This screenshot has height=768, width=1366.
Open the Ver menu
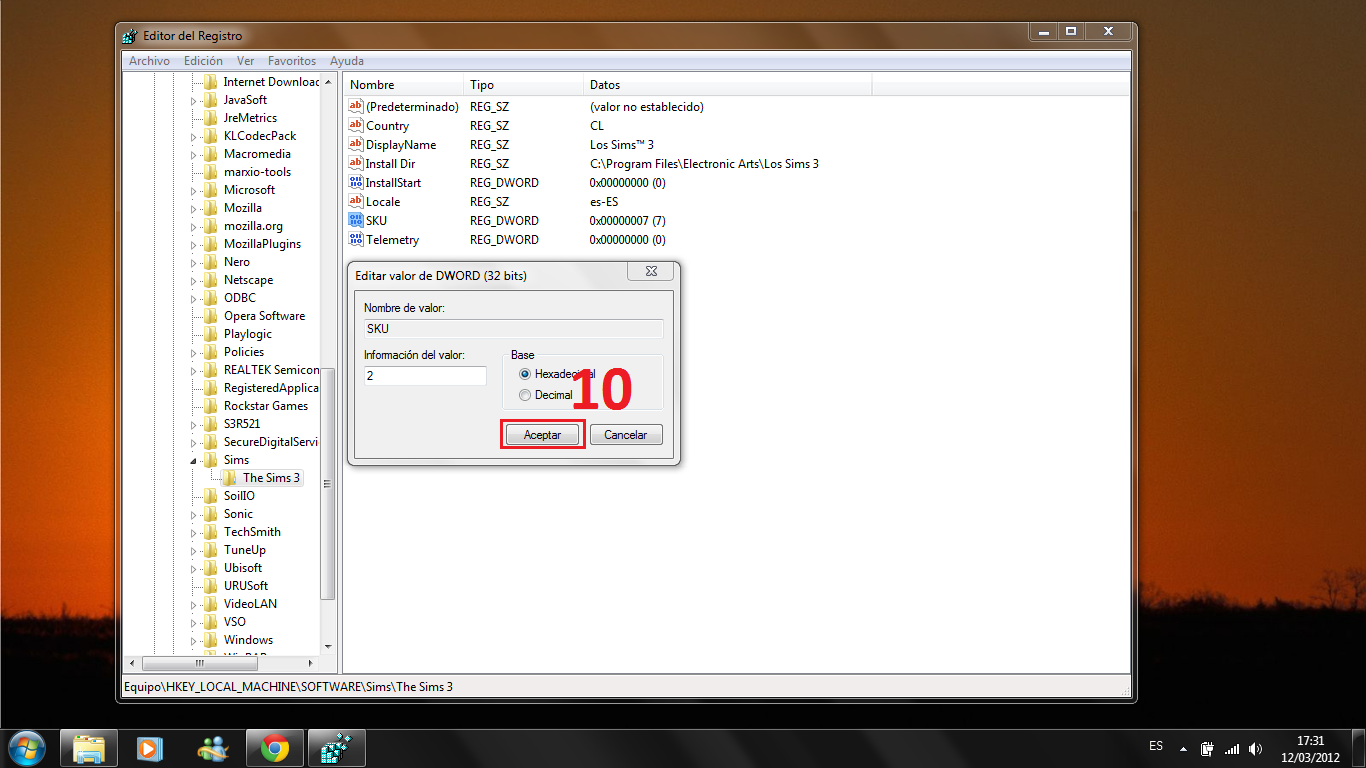(x=246, y=61)
